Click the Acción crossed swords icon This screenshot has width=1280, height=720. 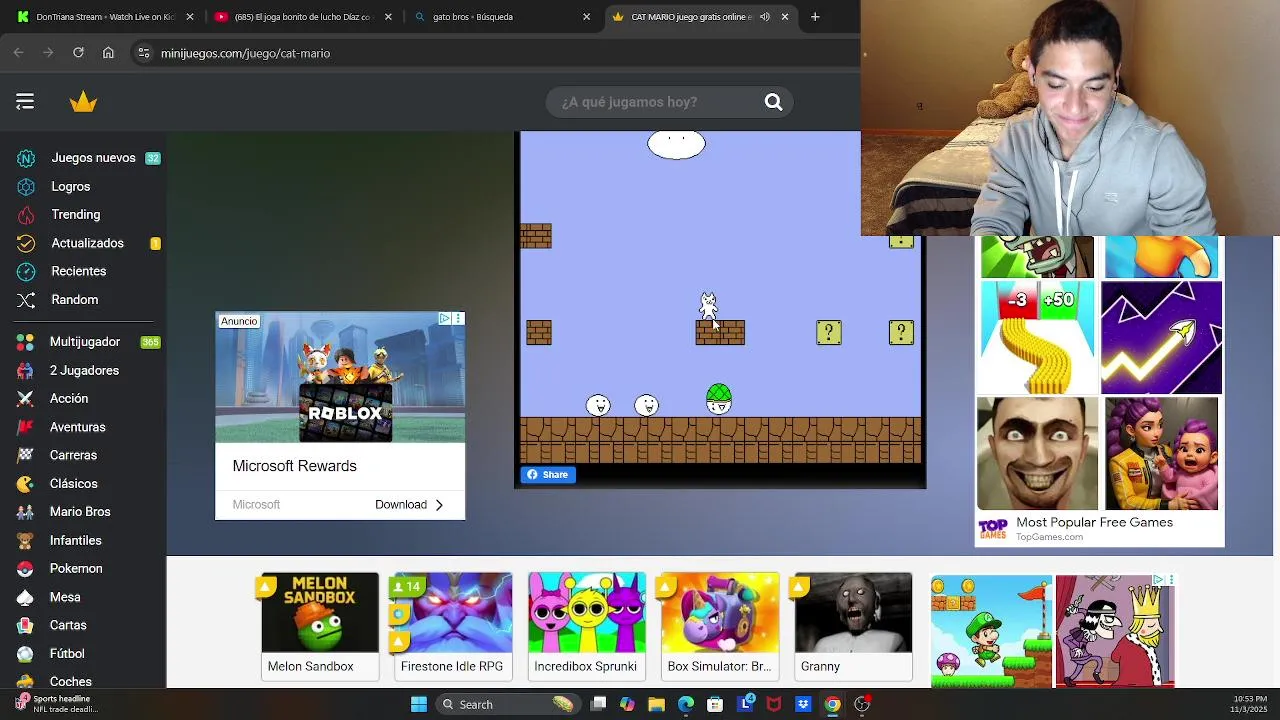(x=26, y=398)
